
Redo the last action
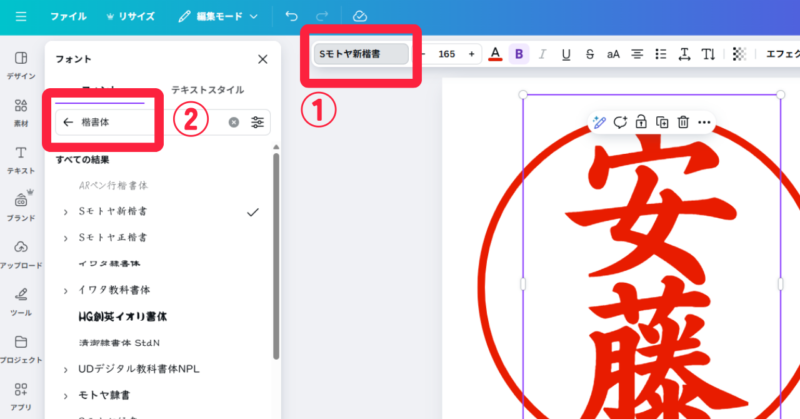tap(321, 16)
